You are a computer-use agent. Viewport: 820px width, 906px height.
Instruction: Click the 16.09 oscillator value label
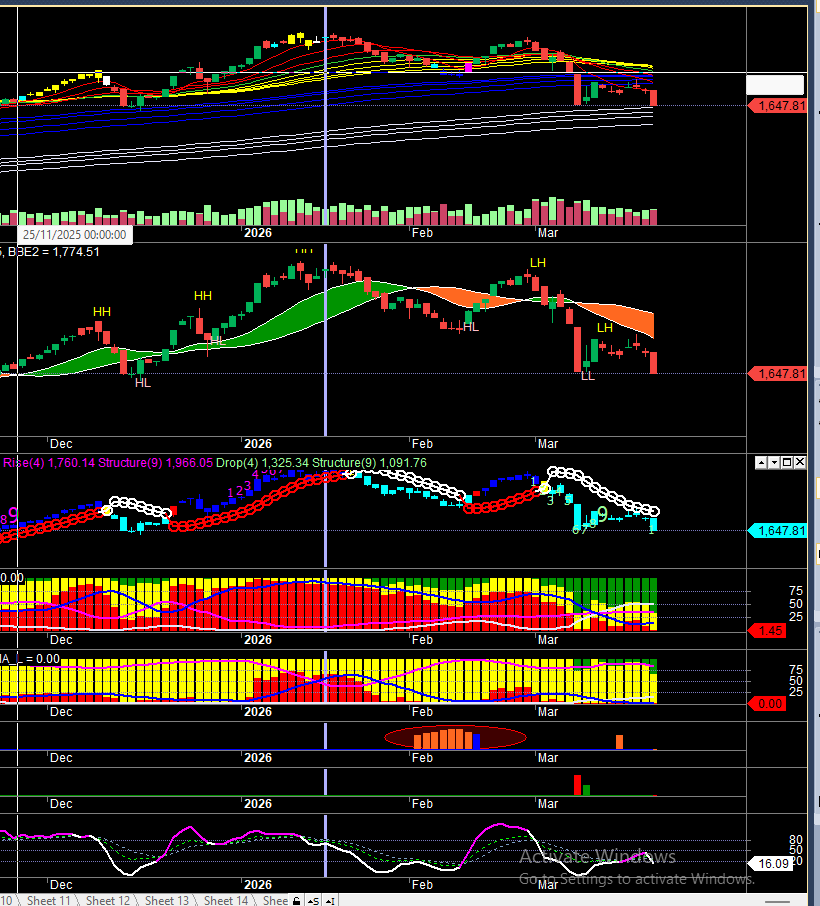pos(770,864)
